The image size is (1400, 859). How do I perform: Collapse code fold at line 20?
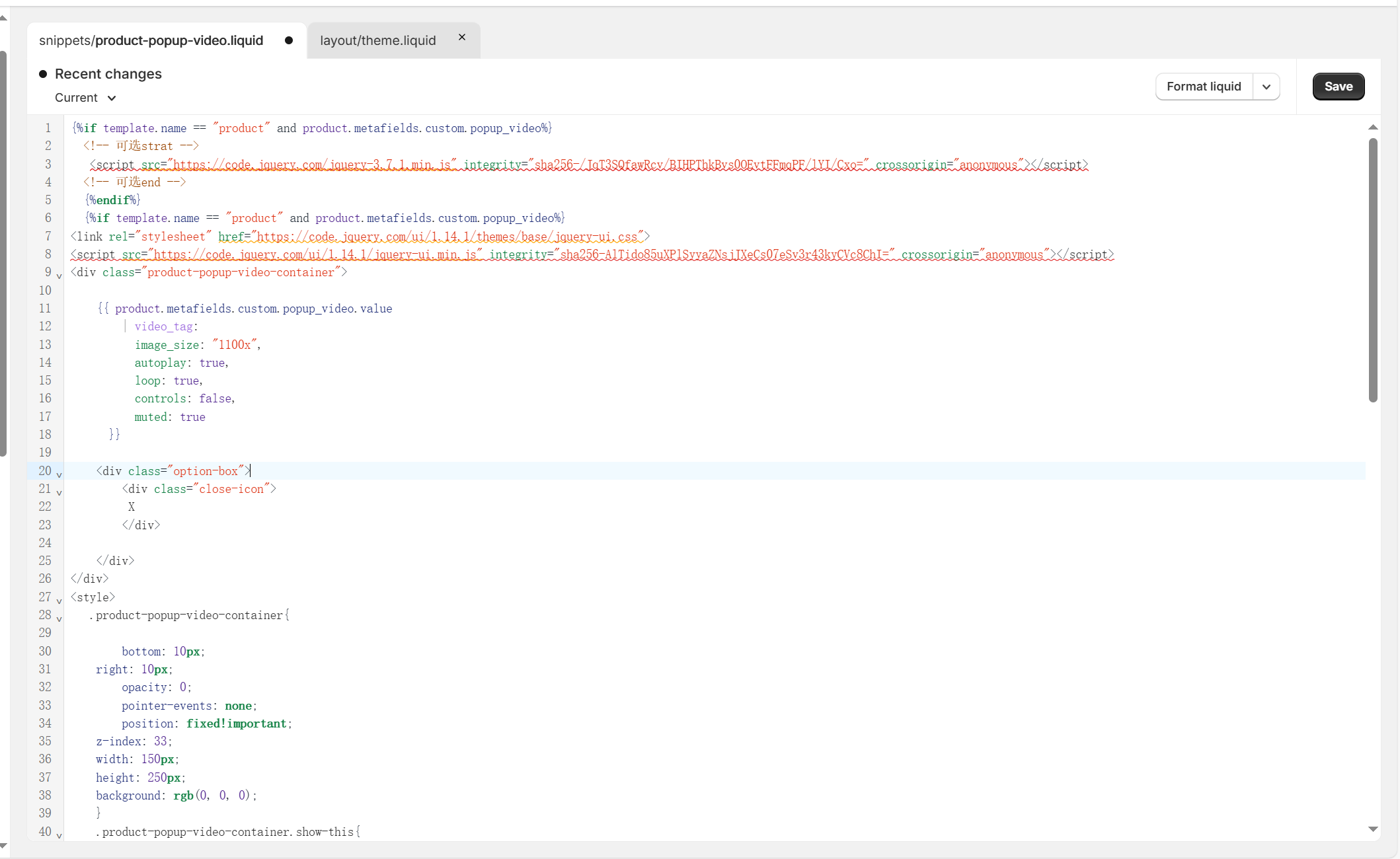pyautogui.click(x=59, y=474)
